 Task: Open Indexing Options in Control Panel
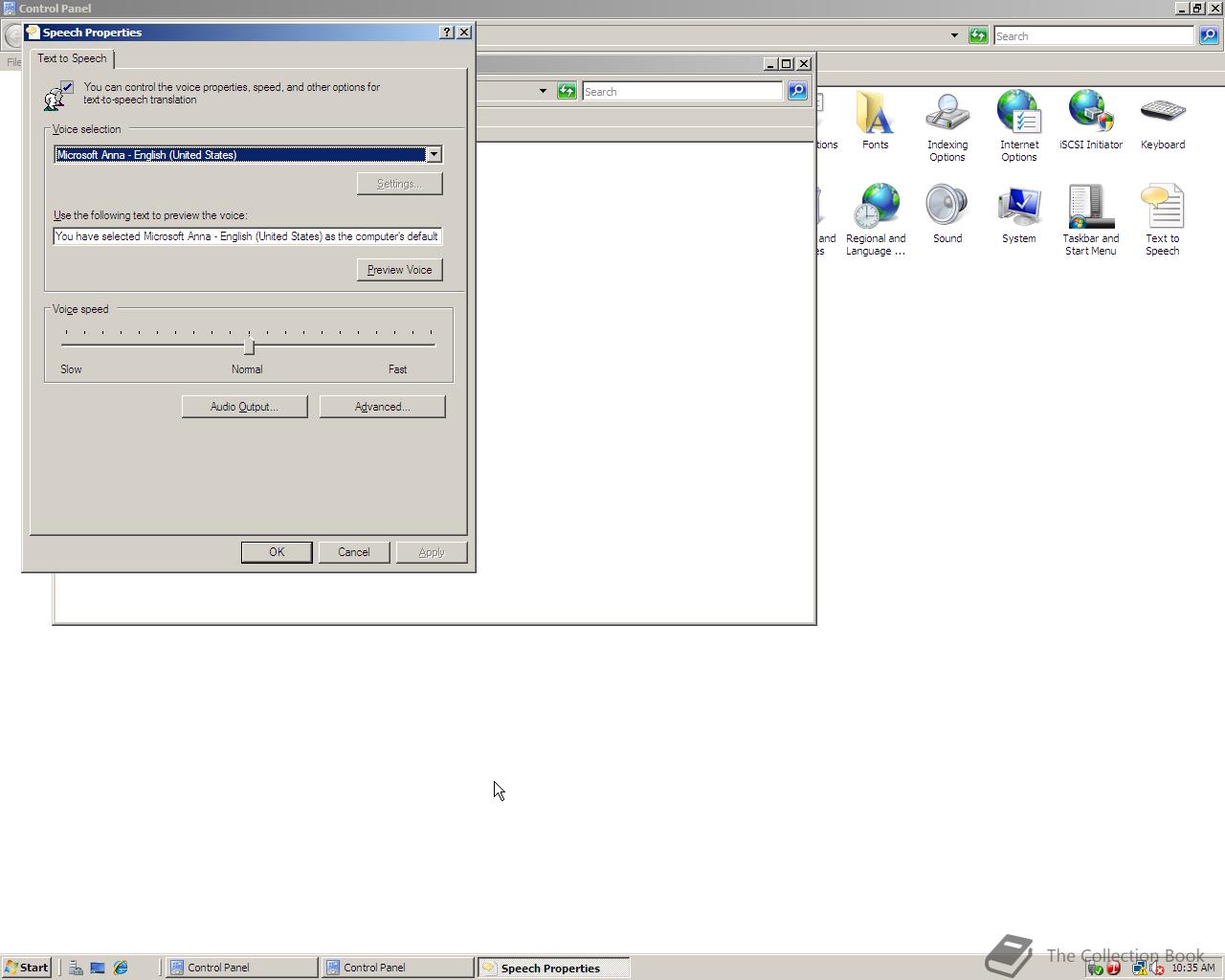click(x=947, y=126)
